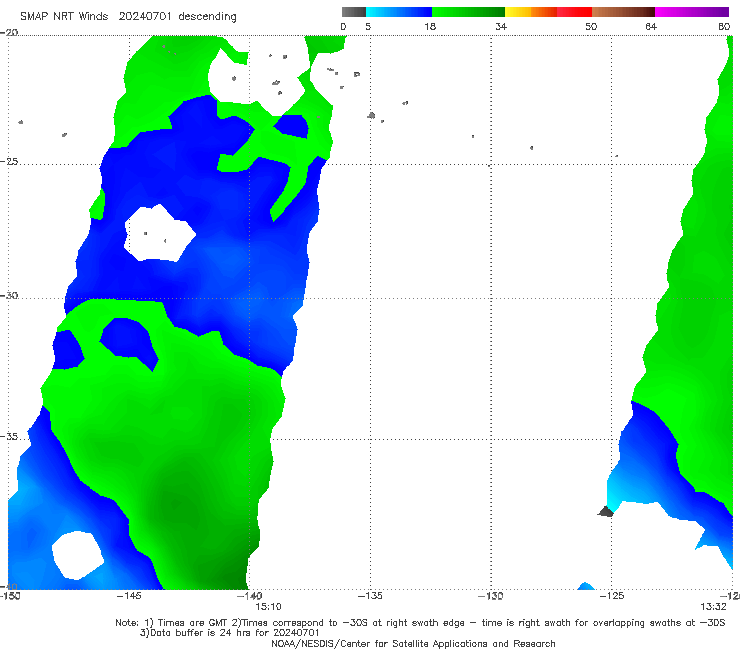The width and height of the screenshot is (740, 650).
Task: Click the color bar label '50'
Action: pos(591,26)
